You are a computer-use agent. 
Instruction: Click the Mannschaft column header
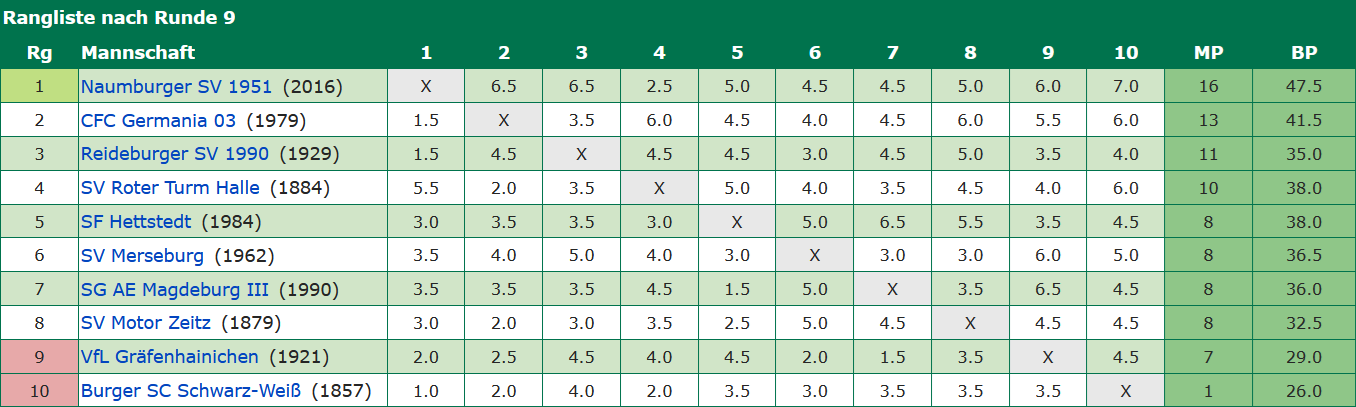(138, 53)
